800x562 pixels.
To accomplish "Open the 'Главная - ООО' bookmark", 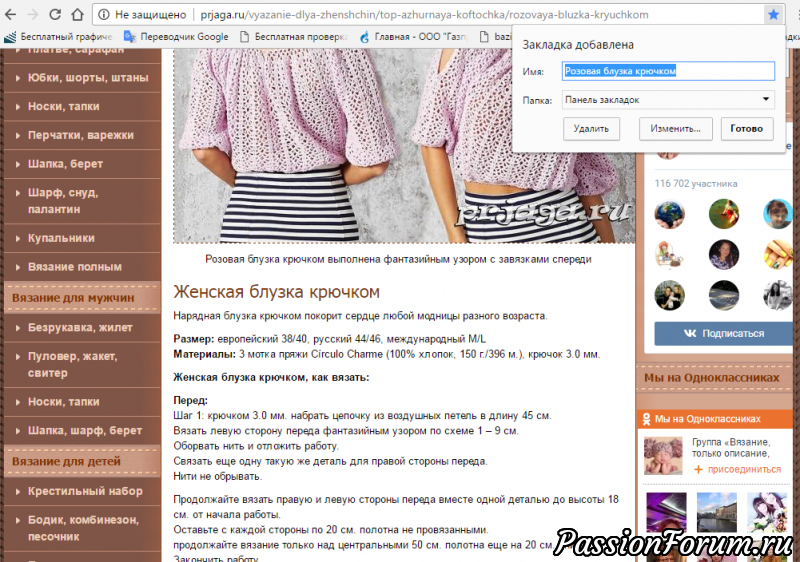I will pyautogui.click(x=414, y=37).
